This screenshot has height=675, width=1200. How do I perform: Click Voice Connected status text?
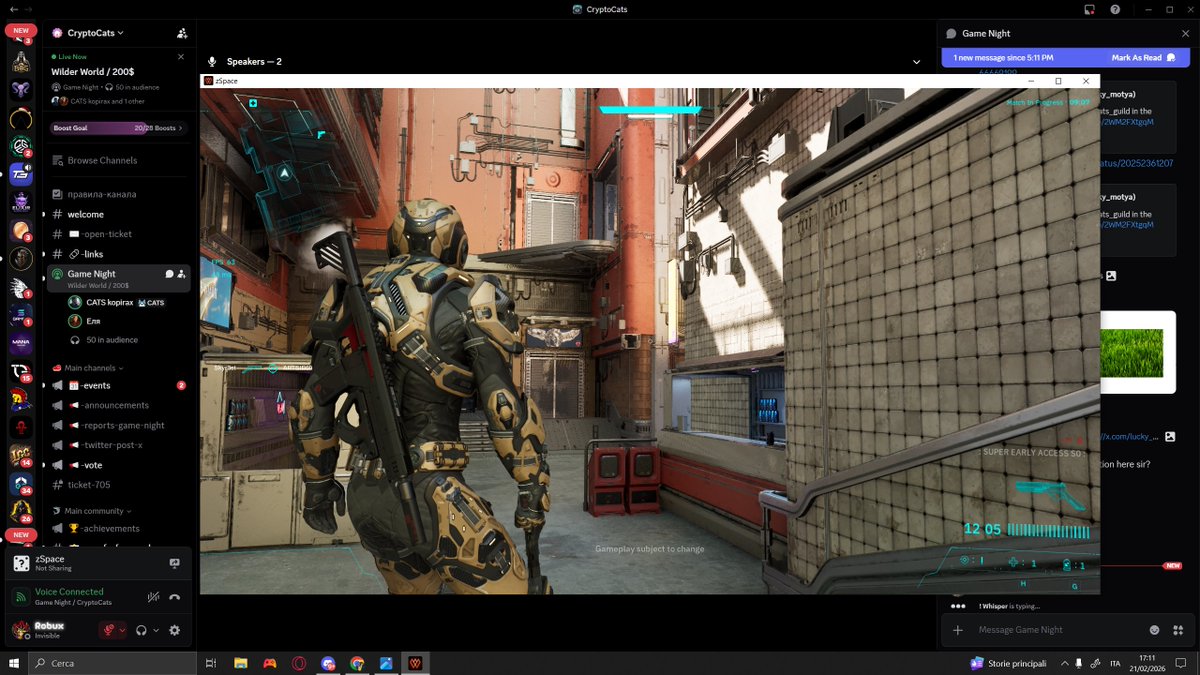(x=69, y=592)
